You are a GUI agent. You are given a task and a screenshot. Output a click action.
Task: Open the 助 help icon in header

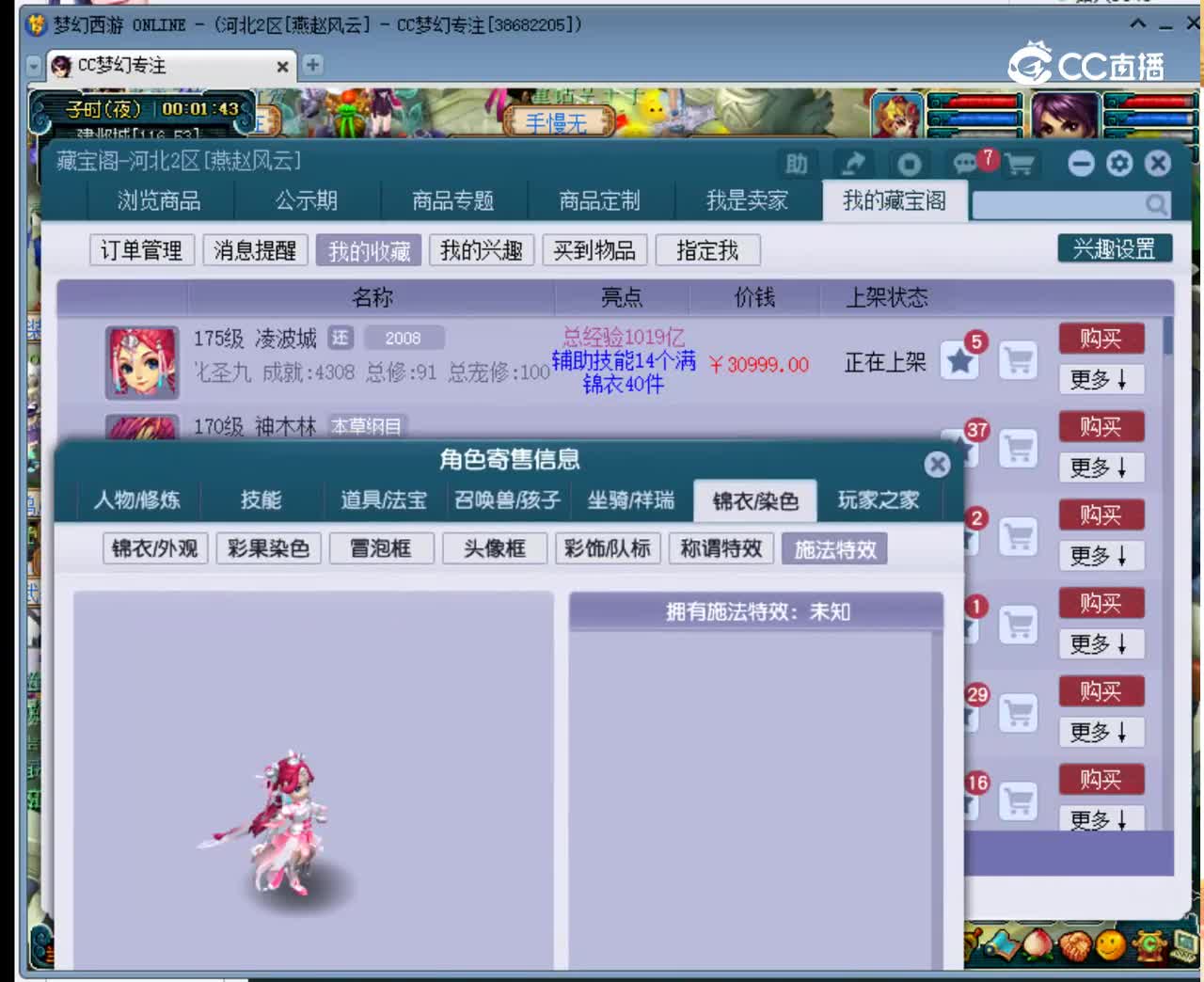[x=796, y=164]
